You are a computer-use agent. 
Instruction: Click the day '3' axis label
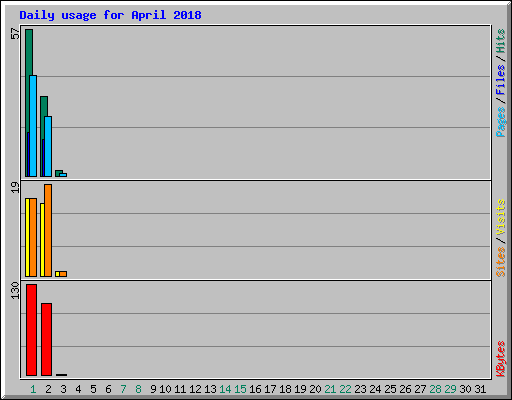63,389
